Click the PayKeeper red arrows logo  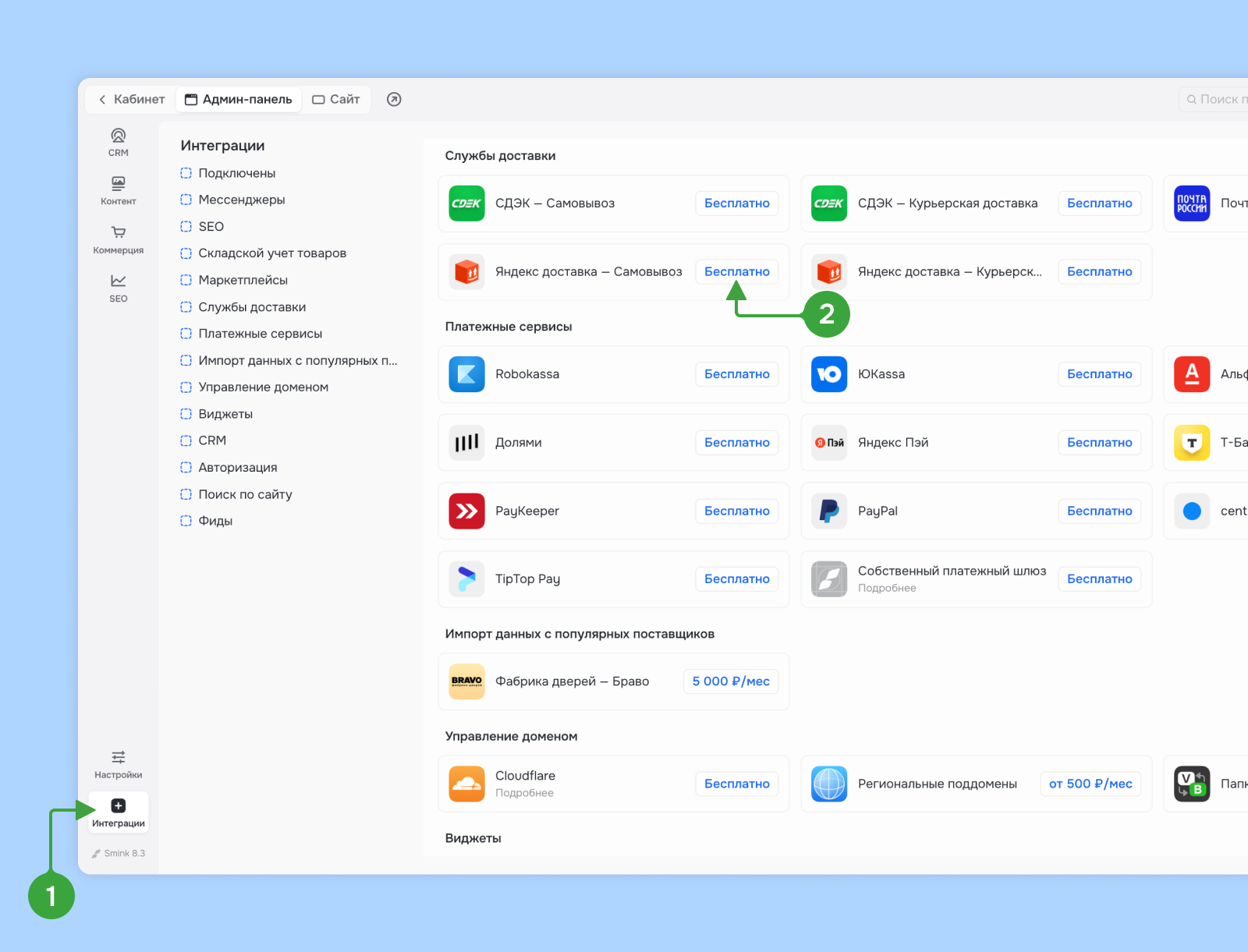pos(466,511)
